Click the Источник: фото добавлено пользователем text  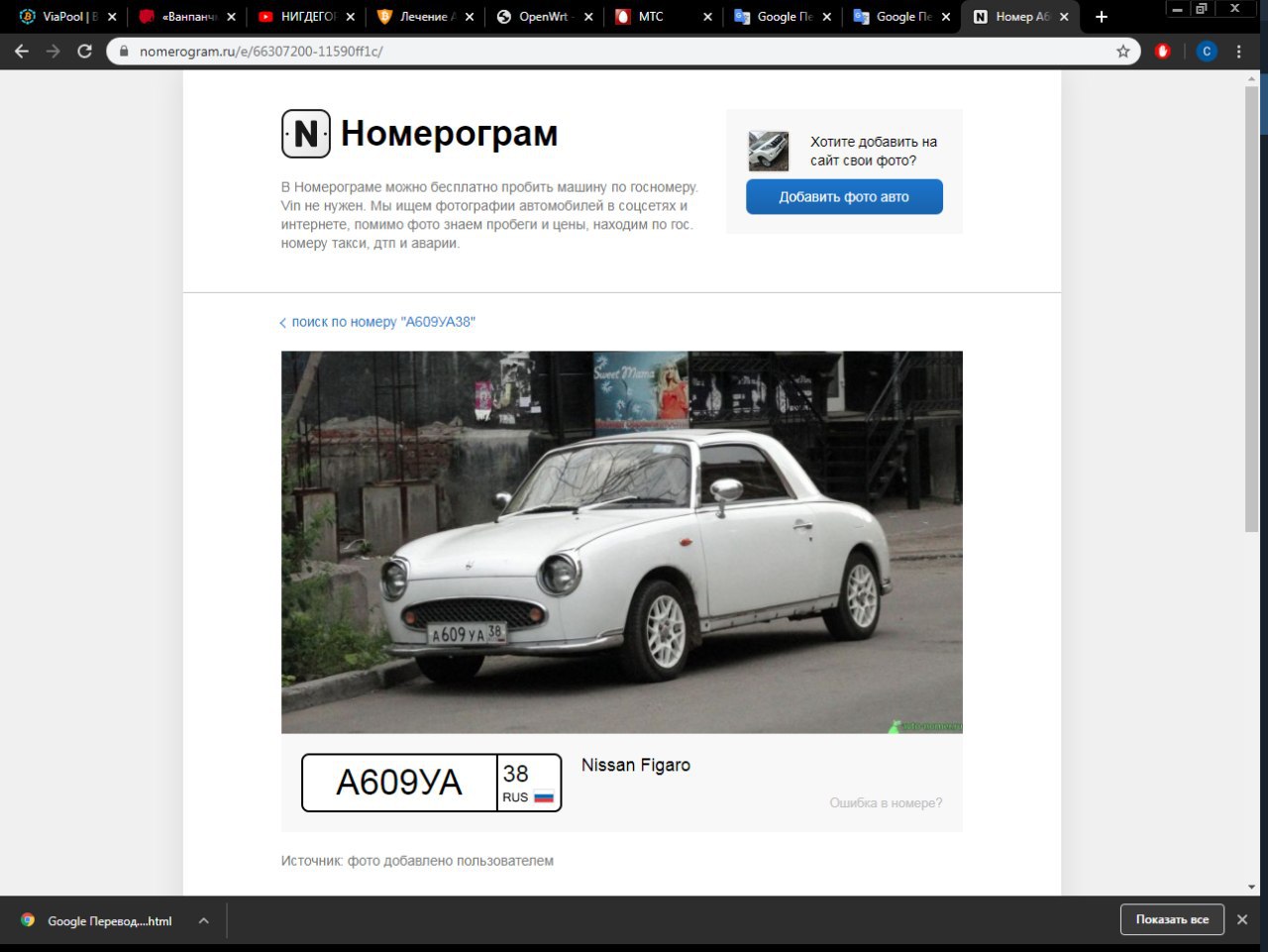[x=417, y=861]
